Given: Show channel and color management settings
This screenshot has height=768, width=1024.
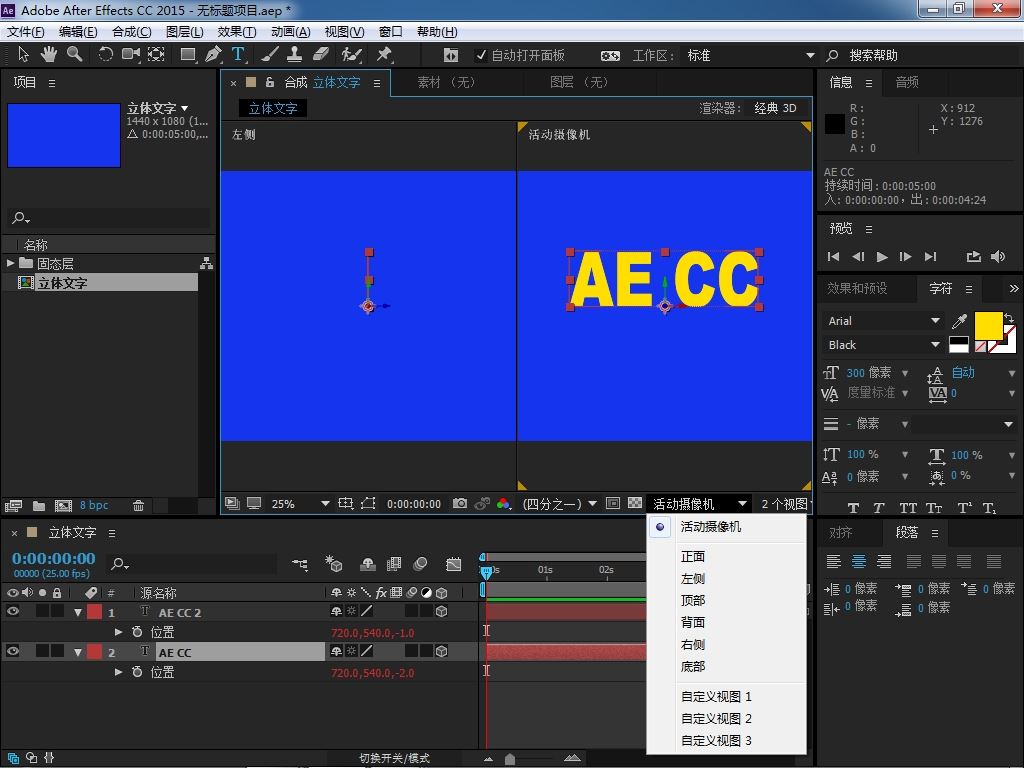Looking at the screenshot, I should tap(504, 504).
